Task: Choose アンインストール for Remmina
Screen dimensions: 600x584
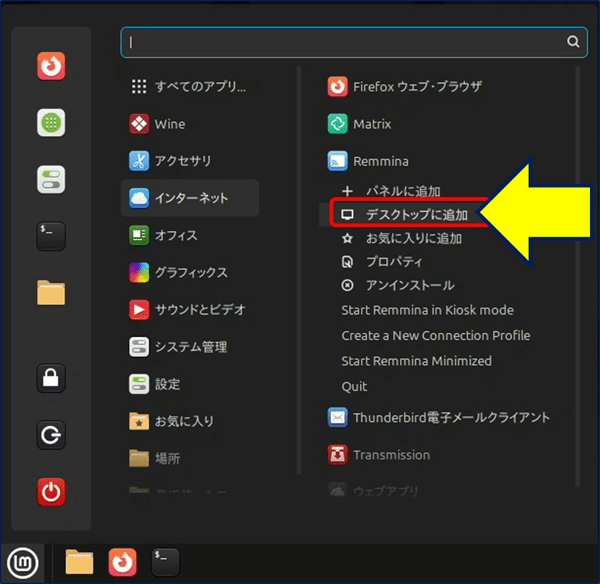Action: (398, 285)
